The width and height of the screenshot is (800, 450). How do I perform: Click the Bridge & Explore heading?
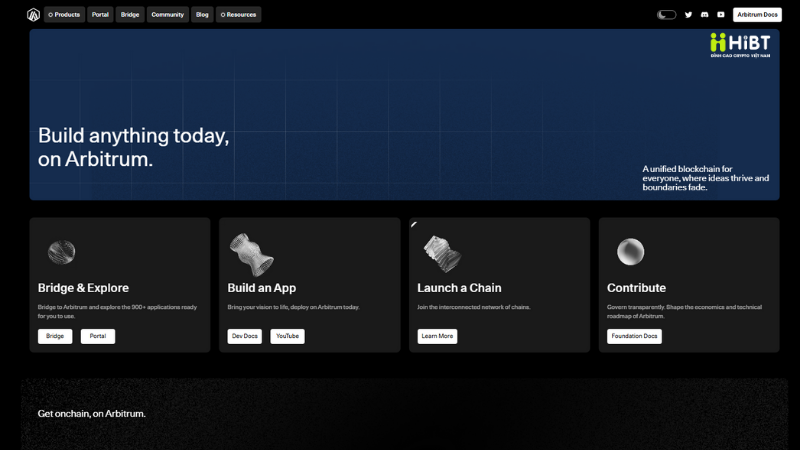click(x=83, y=288)
